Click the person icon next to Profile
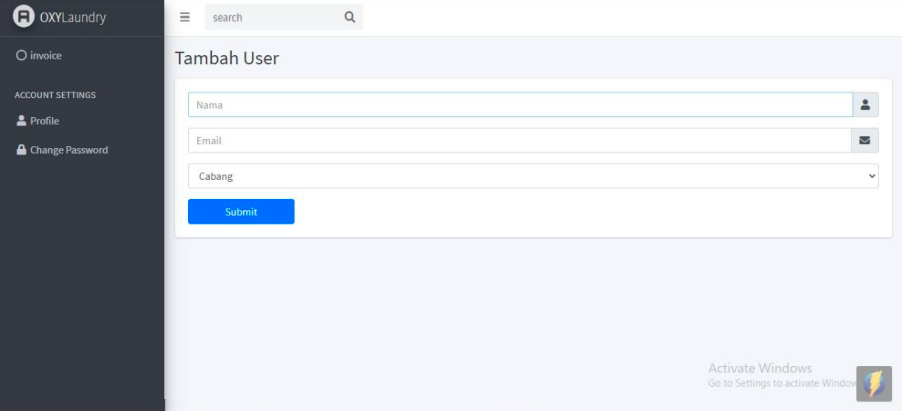 click(21, 121)
